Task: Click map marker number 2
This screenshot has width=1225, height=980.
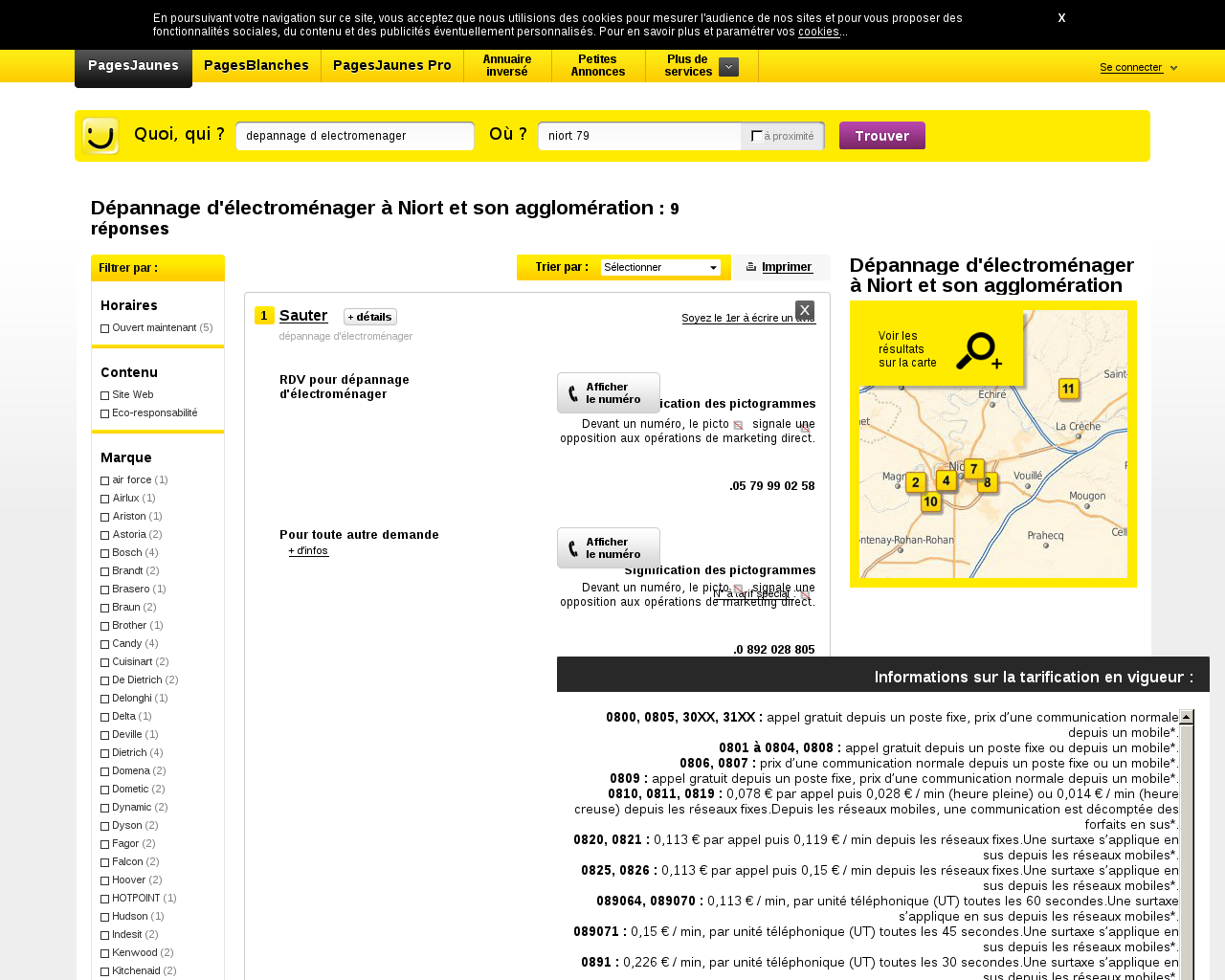Action: [x=916, y=482]
